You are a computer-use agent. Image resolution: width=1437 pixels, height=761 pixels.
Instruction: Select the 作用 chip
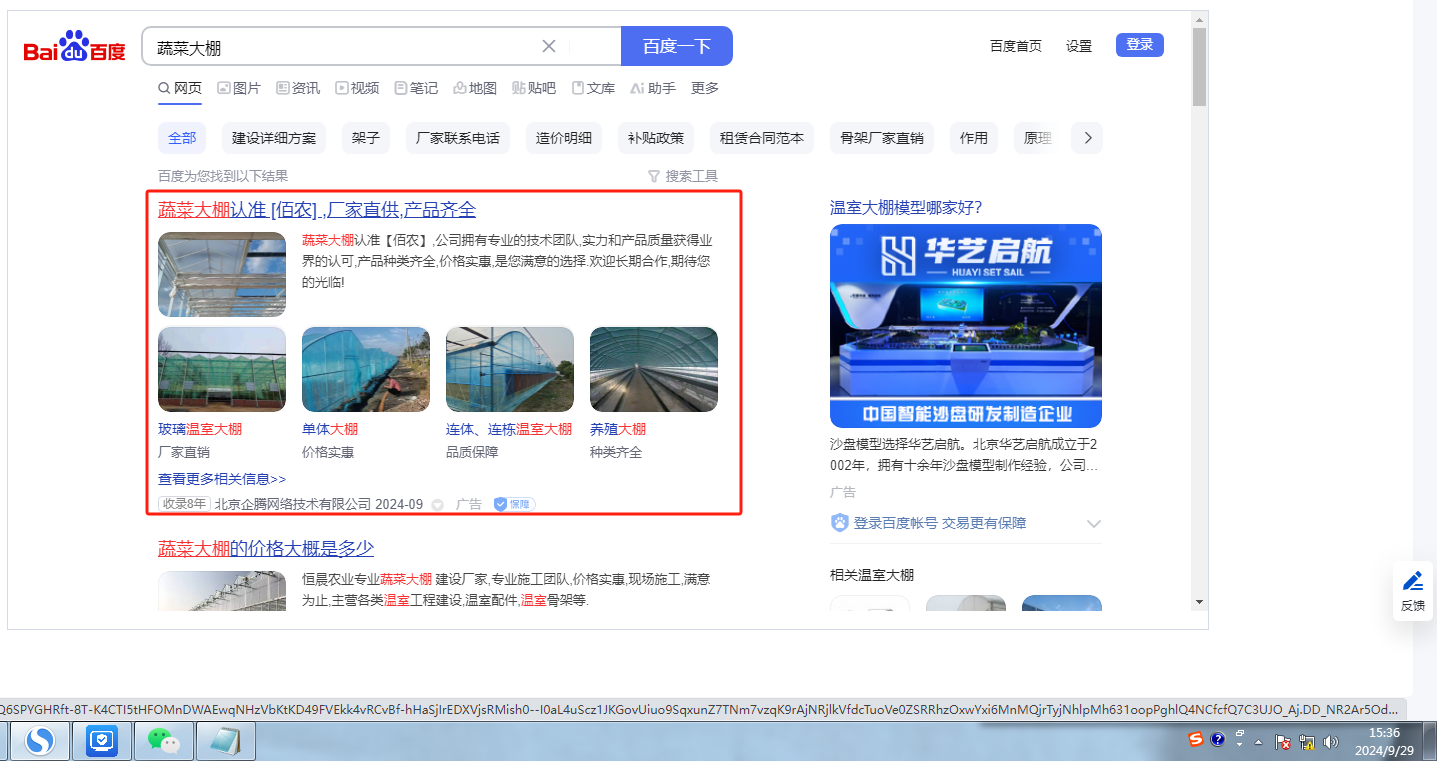point(974,138)
